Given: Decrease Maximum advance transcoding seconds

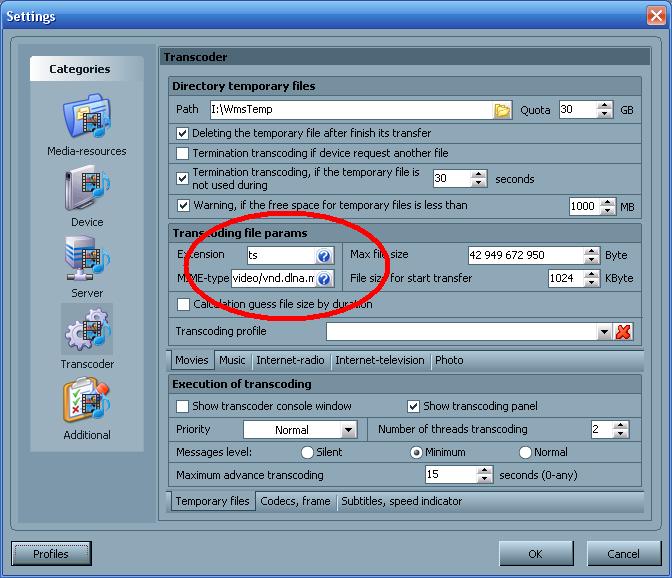Looking at the screenshot, I should point(484,479).
